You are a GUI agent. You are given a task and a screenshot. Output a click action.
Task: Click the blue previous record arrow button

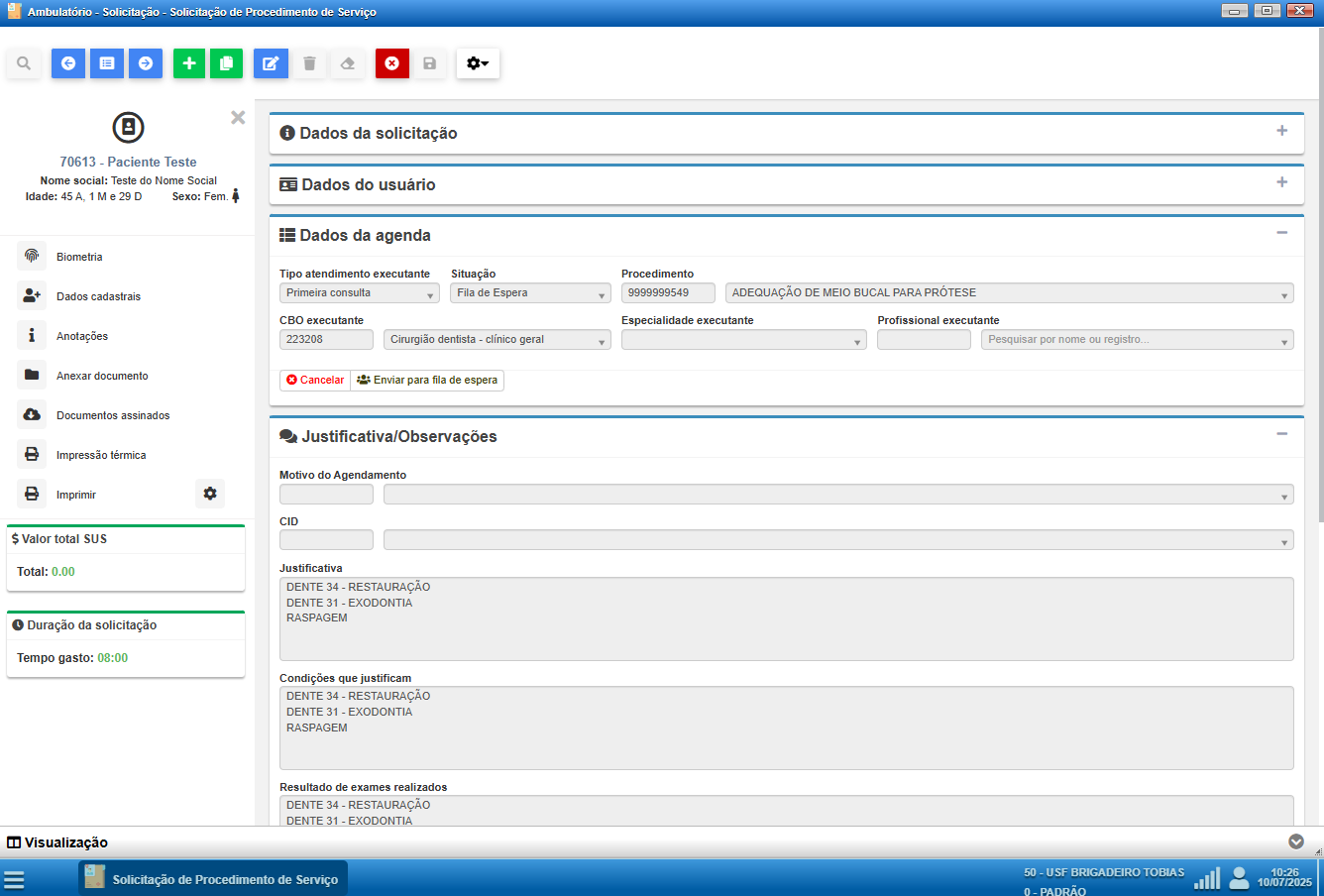(68, 63)
